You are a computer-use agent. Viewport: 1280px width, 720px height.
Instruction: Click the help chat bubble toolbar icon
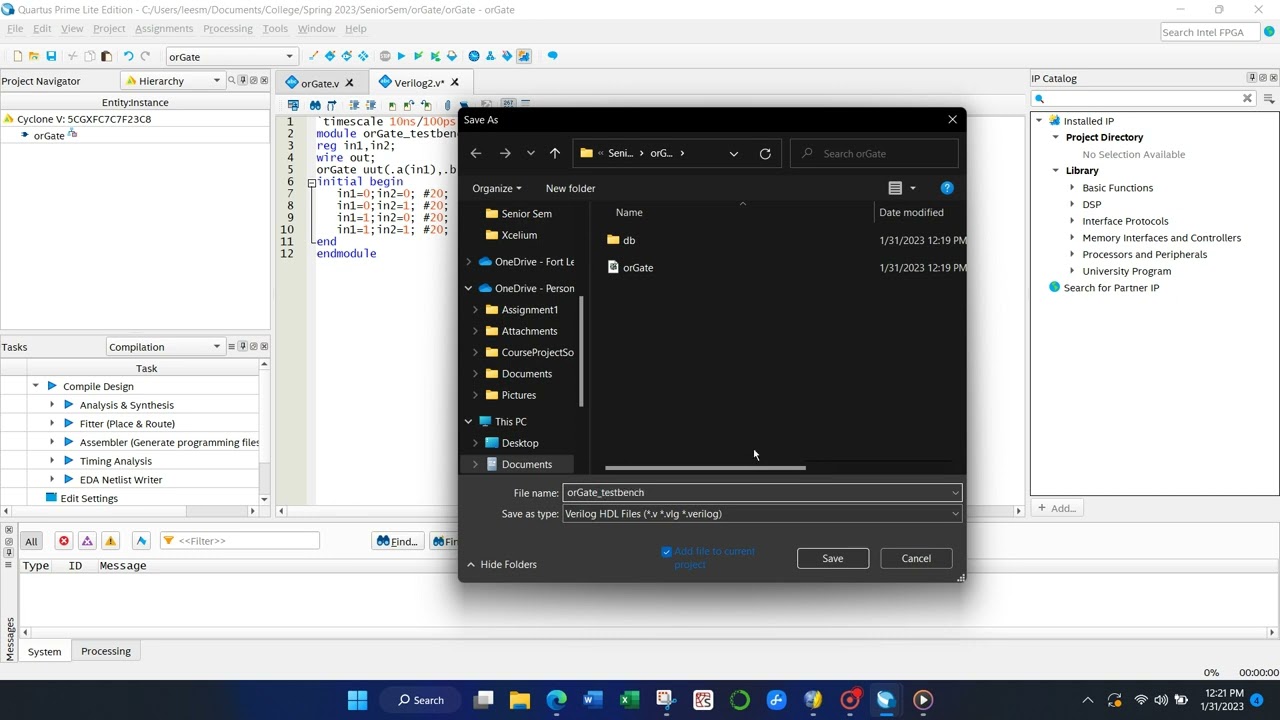coord(552,56)
